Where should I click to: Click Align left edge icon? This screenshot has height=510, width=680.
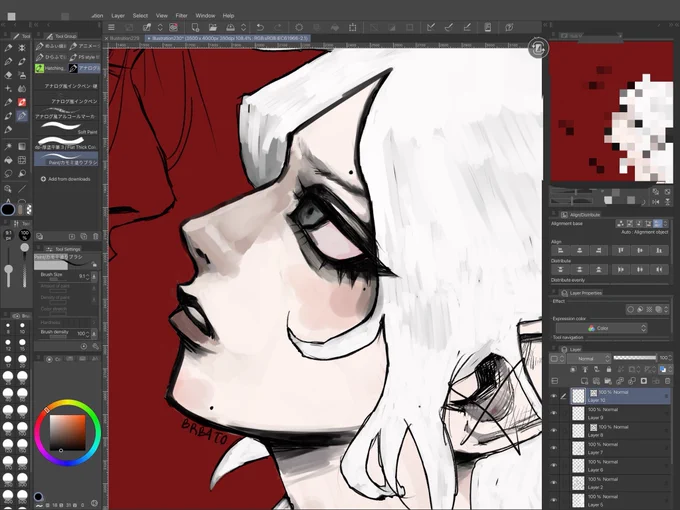tap(560, 250)
